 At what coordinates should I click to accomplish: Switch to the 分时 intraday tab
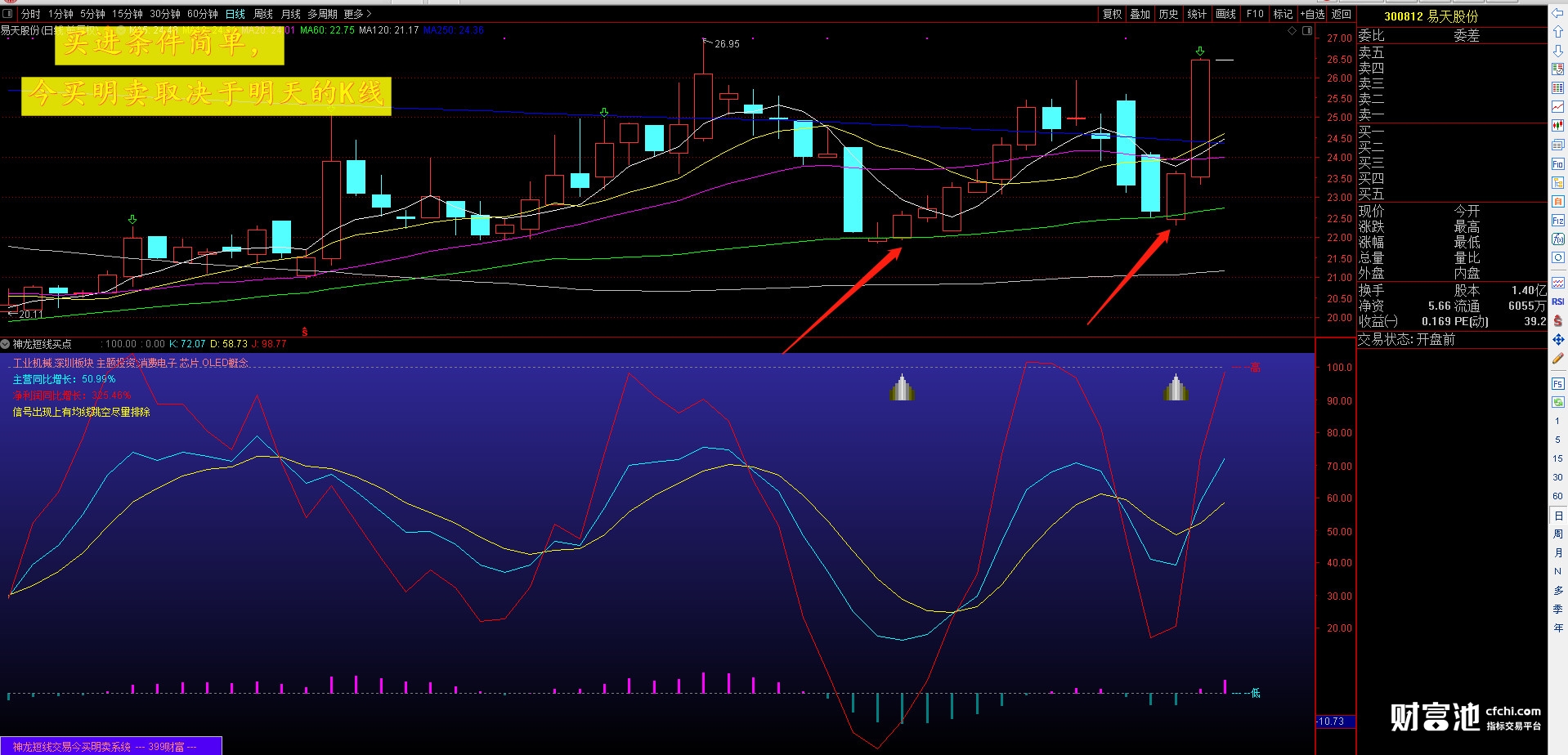(30, 14)
